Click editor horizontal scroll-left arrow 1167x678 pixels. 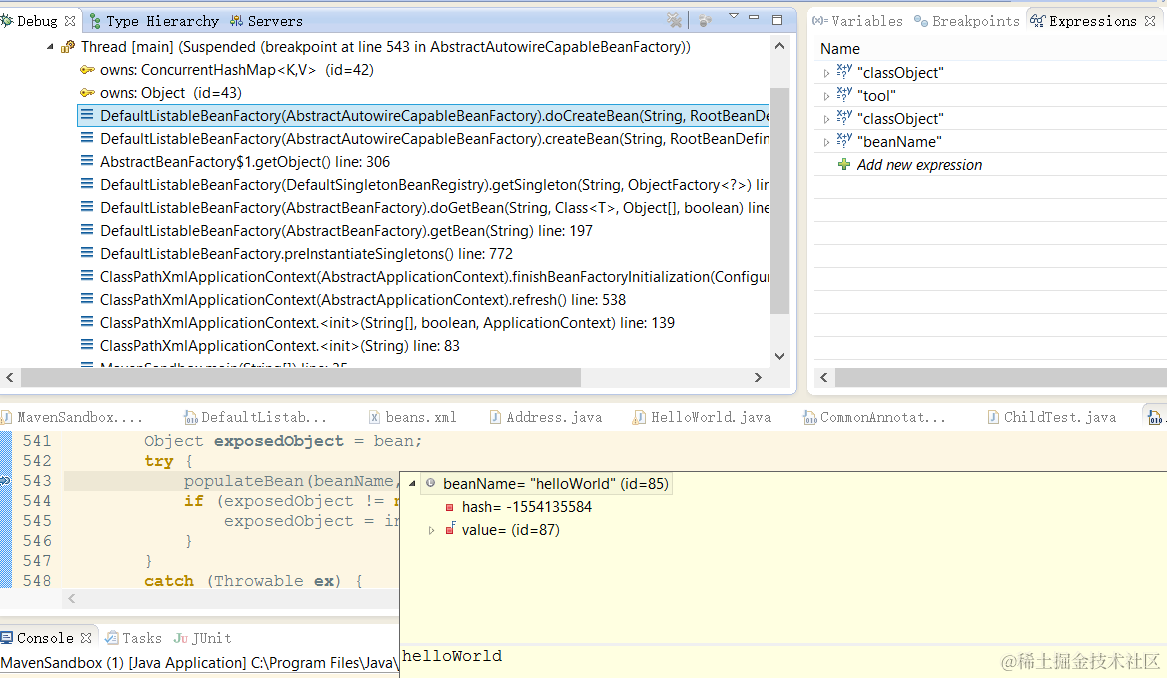coord(71,598)
